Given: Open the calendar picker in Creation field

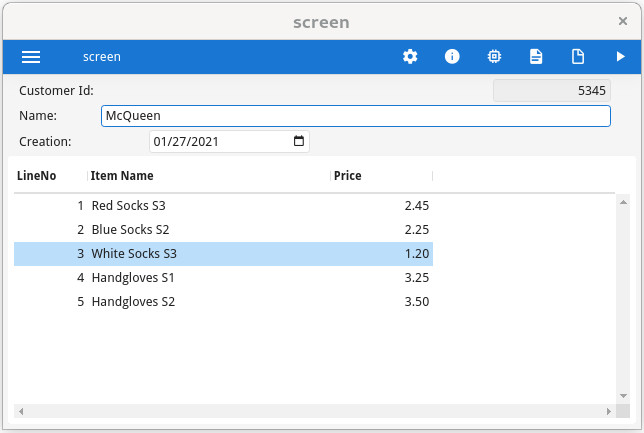Looking at the screenshot, I should pos(299,141).
